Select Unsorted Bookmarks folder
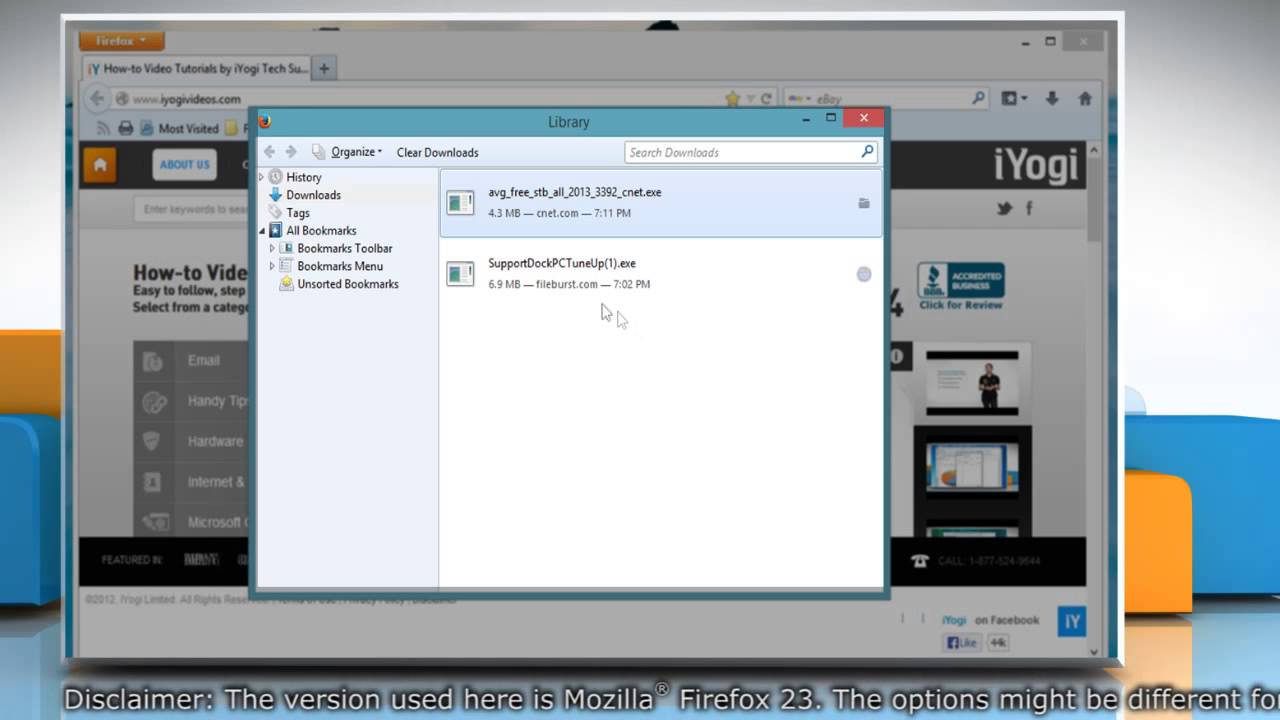1280x720 pixels. (x=347, y=284)
